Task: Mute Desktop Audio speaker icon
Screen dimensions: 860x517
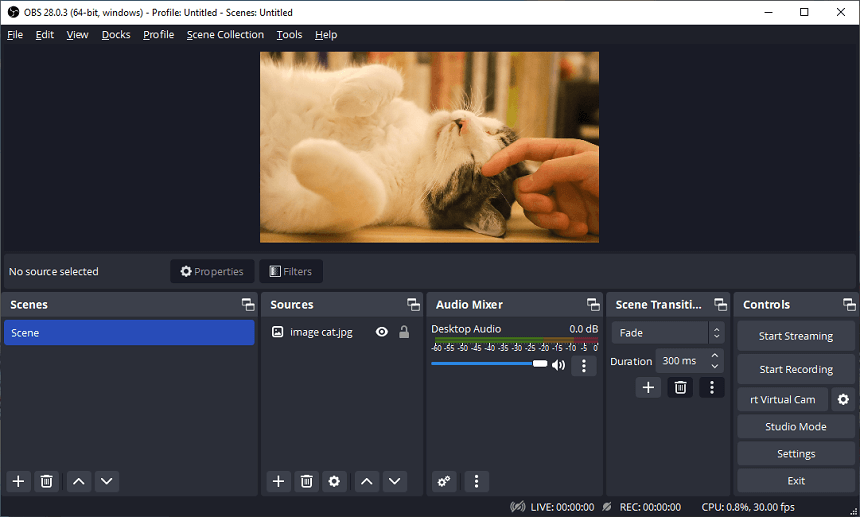Action: coord(558,365)
